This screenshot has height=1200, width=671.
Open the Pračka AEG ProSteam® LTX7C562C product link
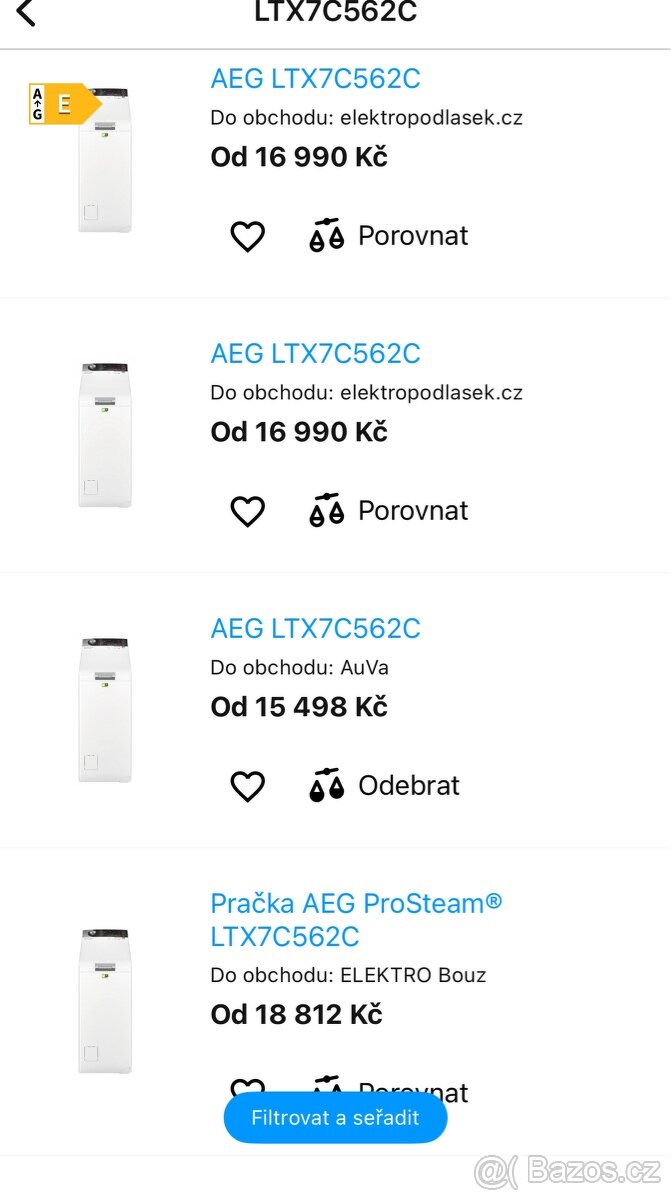[355, 919]
